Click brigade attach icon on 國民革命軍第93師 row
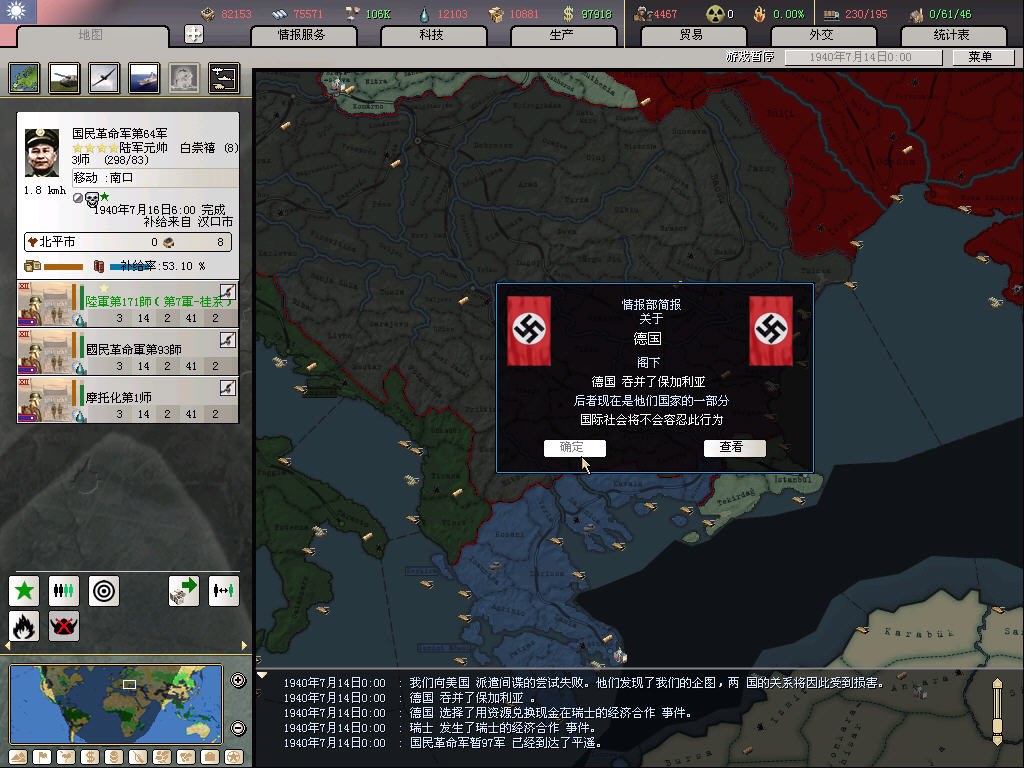The height and width of the screenshot is (768, 1024). tap(227, 340)
